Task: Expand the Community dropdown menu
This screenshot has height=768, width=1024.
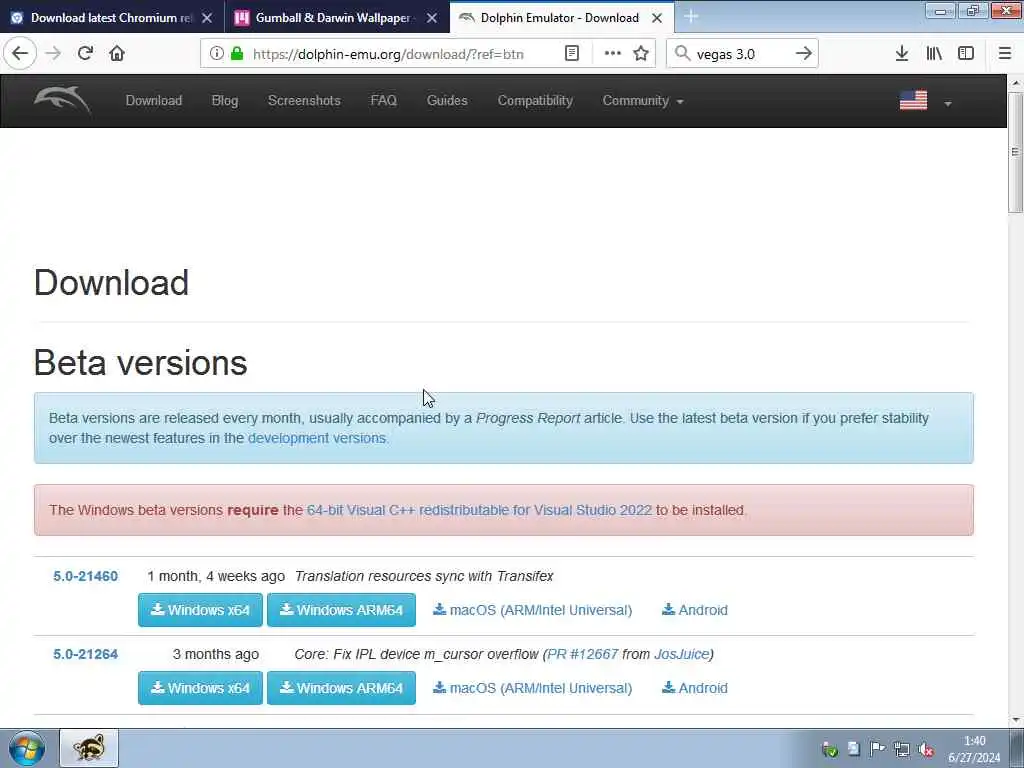Action: click(x=643, y=101)
